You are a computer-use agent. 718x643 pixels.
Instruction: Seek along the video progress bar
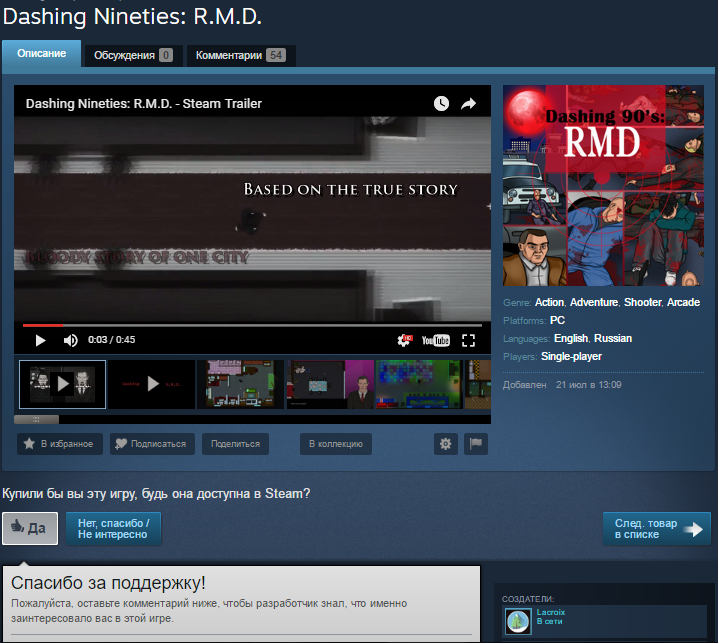pos(252,325)
